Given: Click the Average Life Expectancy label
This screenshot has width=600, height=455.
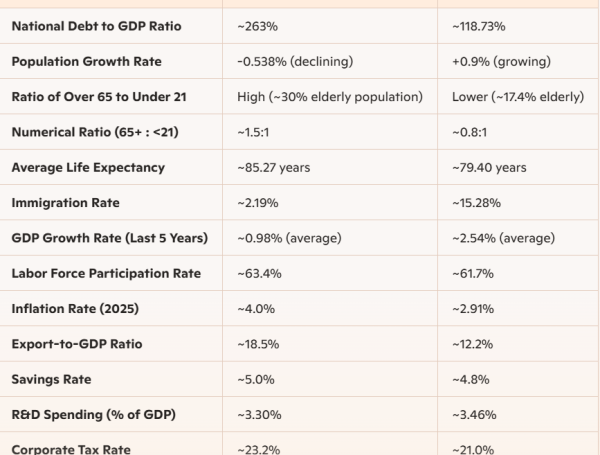Looking at the screenshot, I should tap(88, 167).
